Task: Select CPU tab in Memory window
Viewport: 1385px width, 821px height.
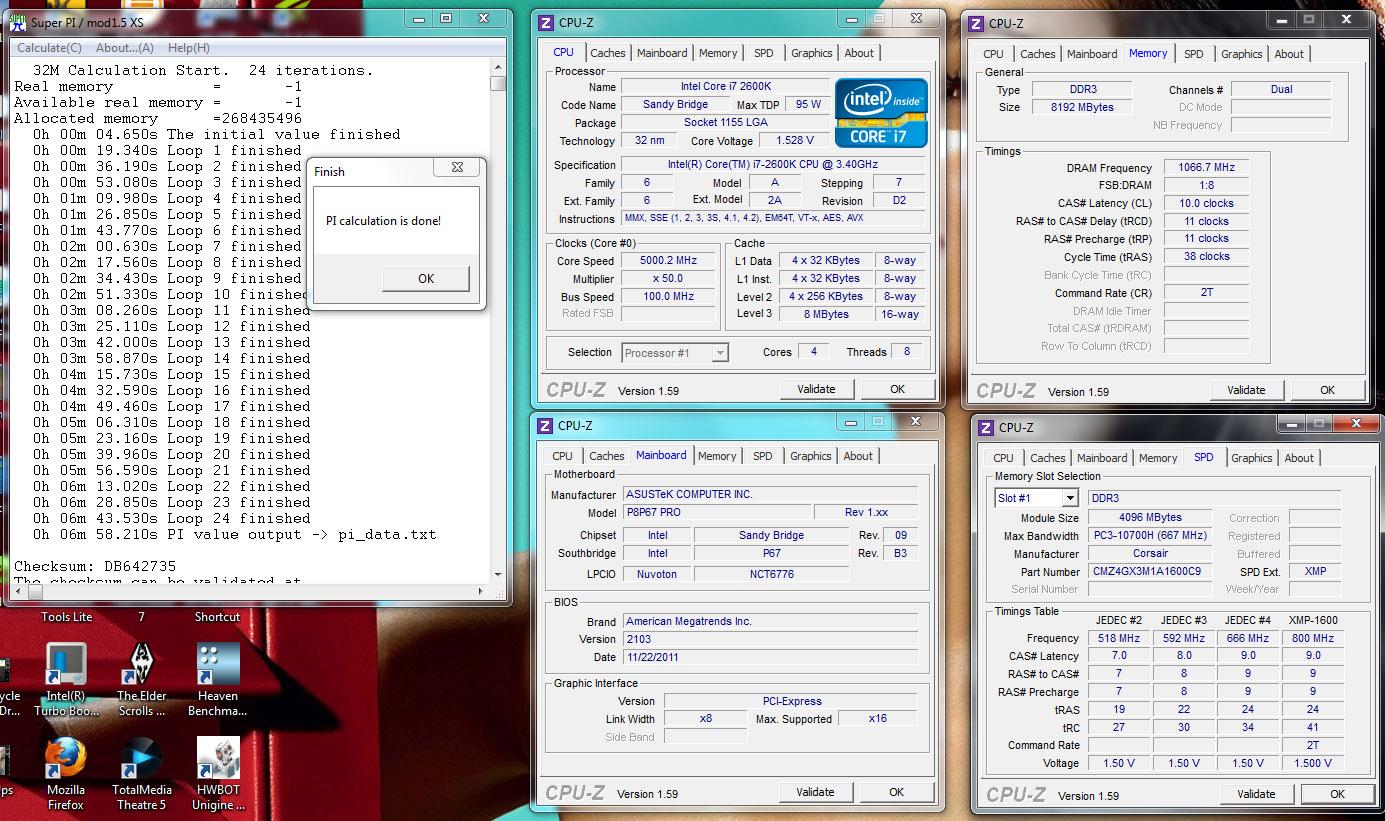Action: [993, 54]
